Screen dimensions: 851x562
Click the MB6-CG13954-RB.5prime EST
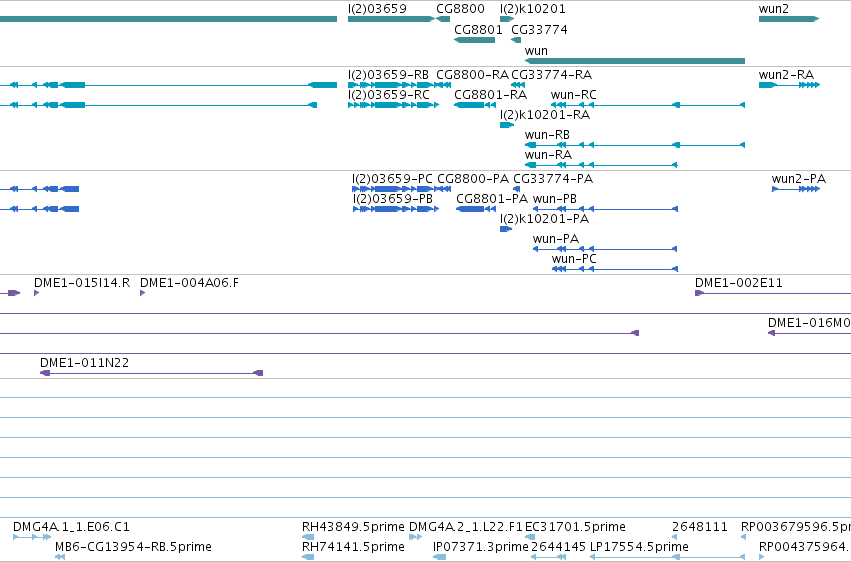(60, 557)
